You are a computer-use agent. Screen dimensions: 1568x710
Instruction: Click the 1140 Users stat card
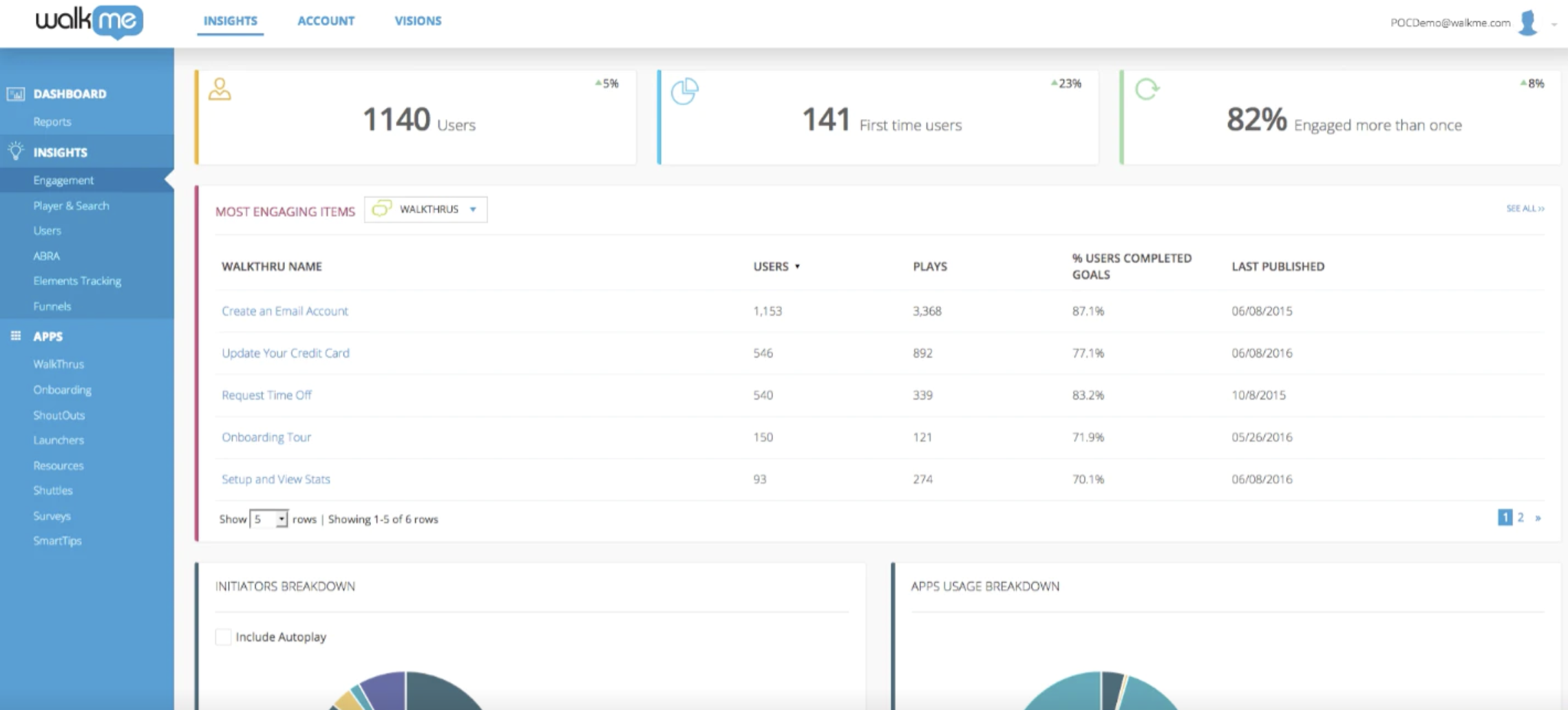click(x=416, y=117)
